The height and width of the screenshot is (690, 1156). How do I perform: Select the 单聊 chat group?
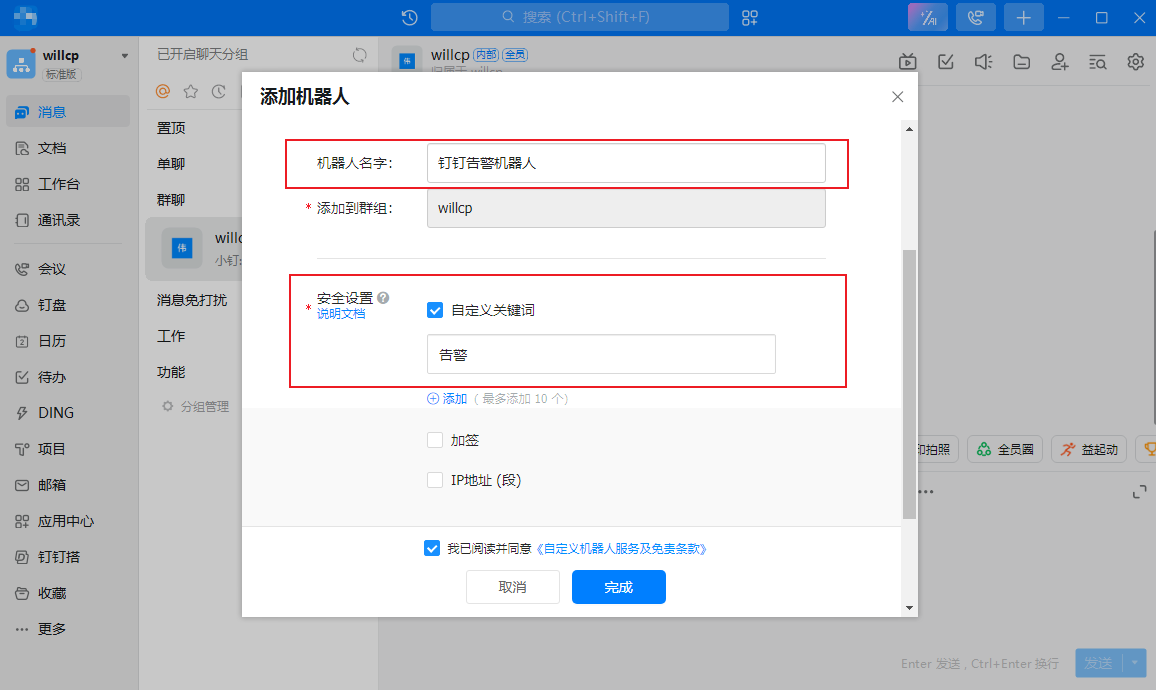point(171,164)
